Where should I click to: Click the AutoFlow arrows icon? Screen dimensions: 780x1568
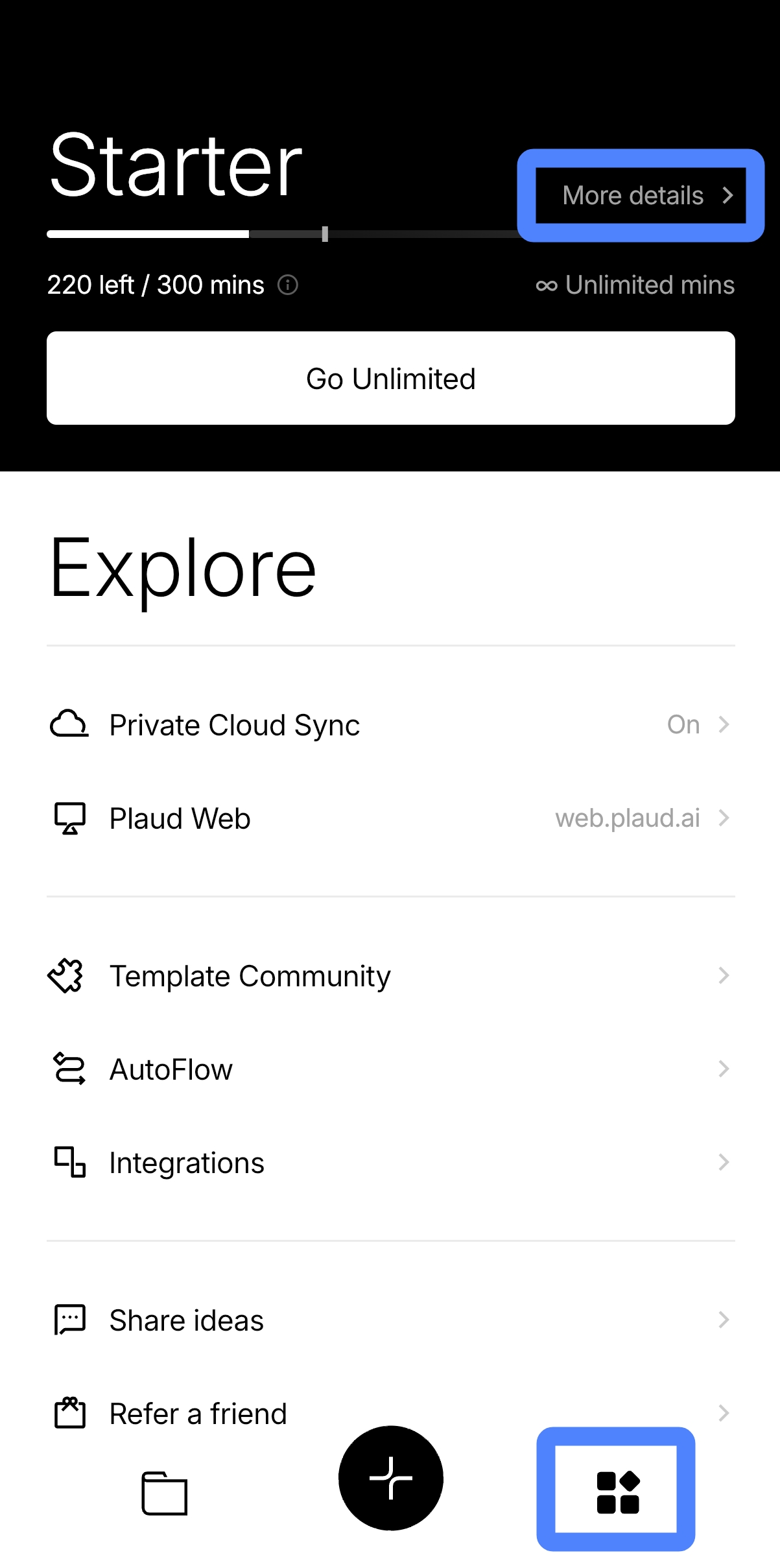69,1069
